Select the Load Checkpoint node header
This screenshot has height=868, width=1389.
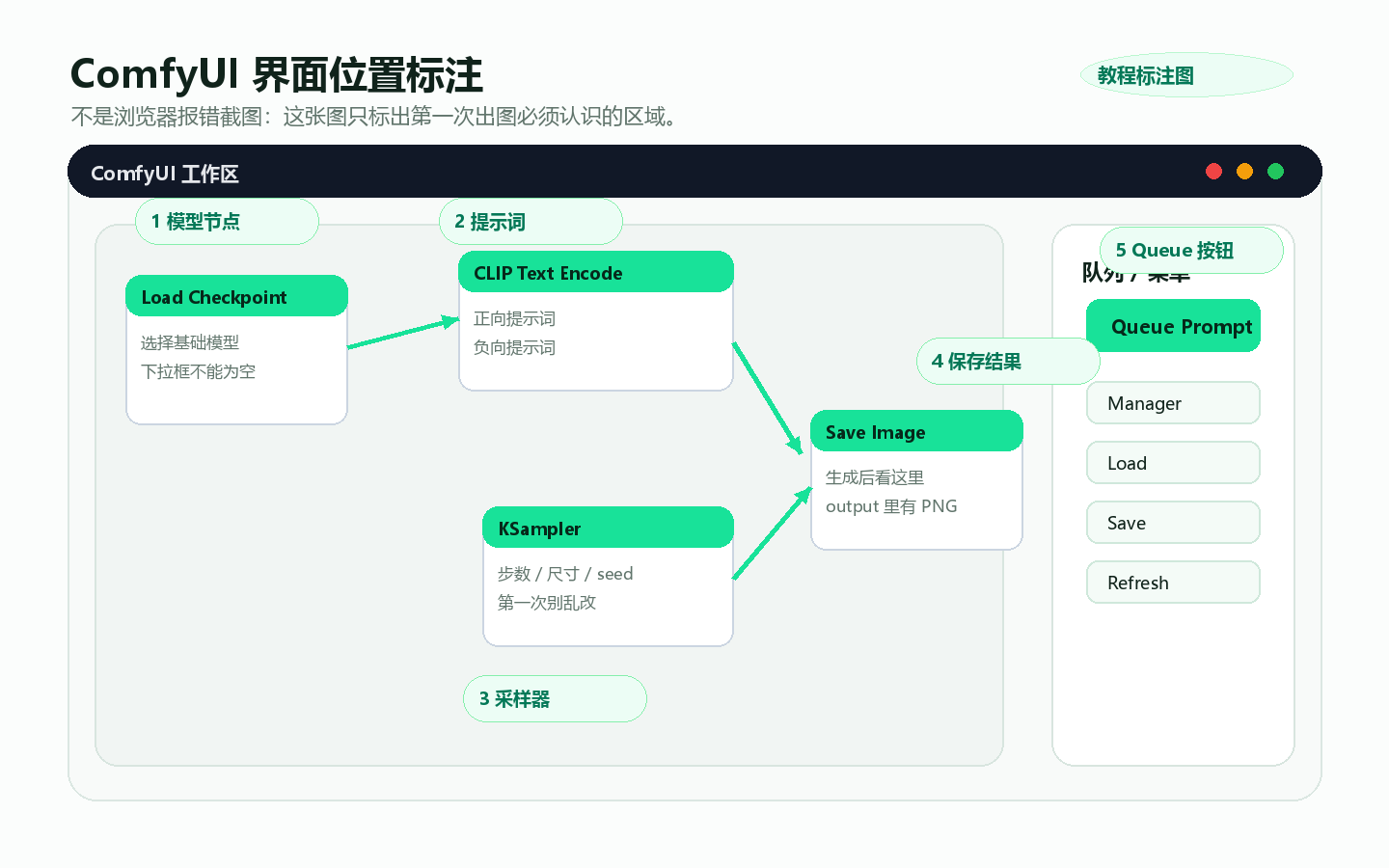click(236, 296)
